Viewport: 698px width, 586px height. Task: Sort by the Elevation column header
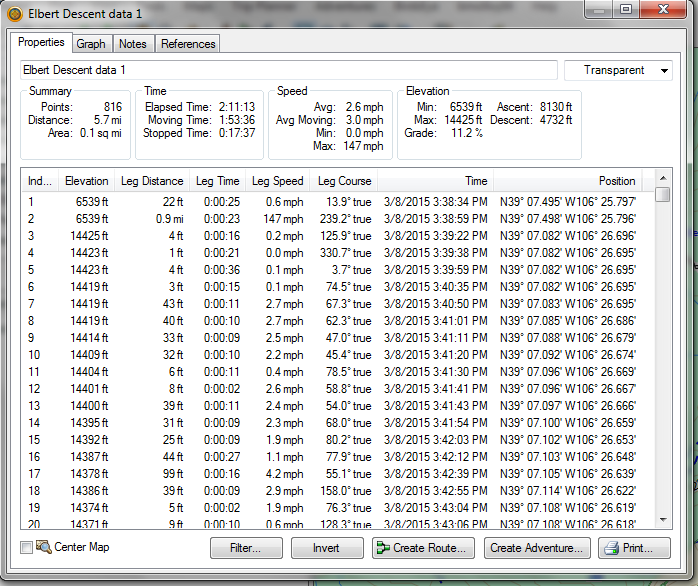(x=86, y=181)
